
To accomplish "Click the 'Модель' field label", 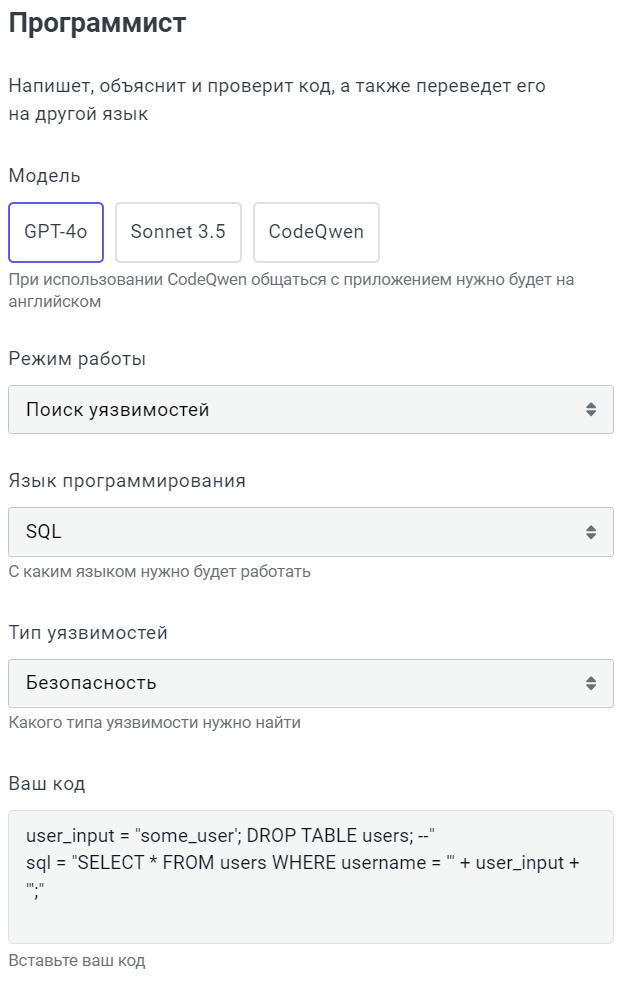I will [44, 176].
